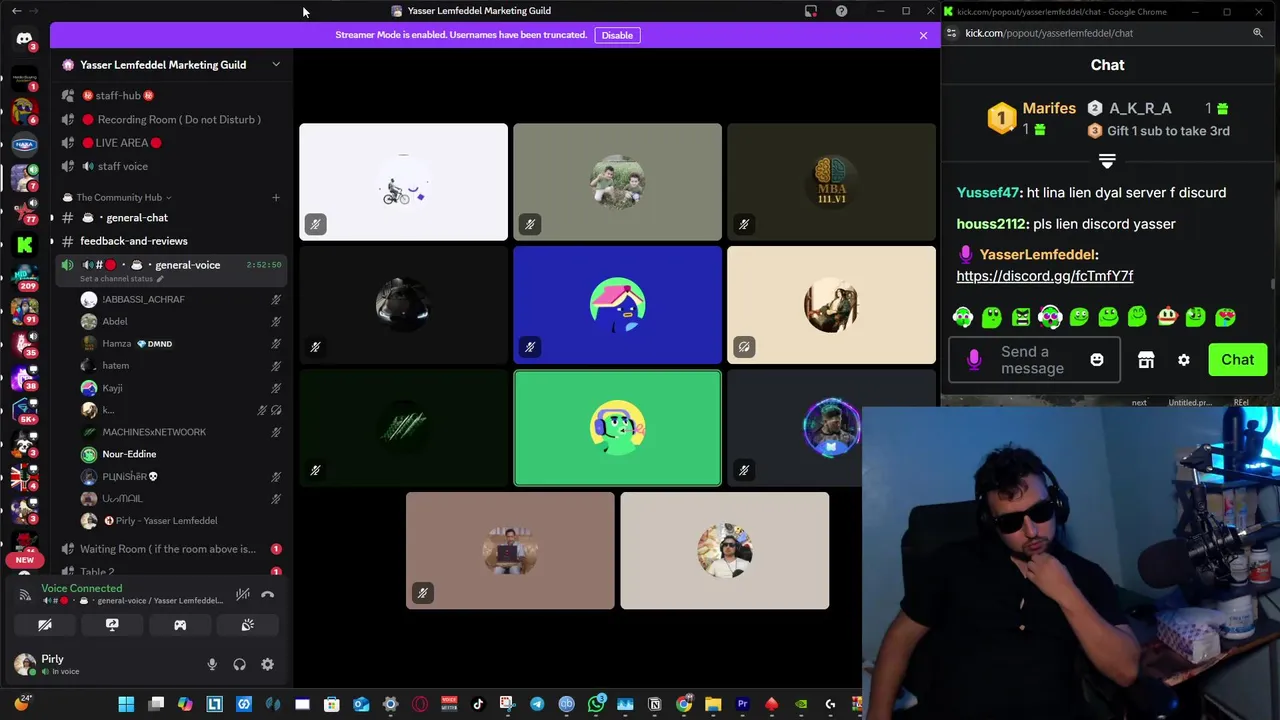
Task: Go back with Discord back arrow
Action: tap(16, 11)
